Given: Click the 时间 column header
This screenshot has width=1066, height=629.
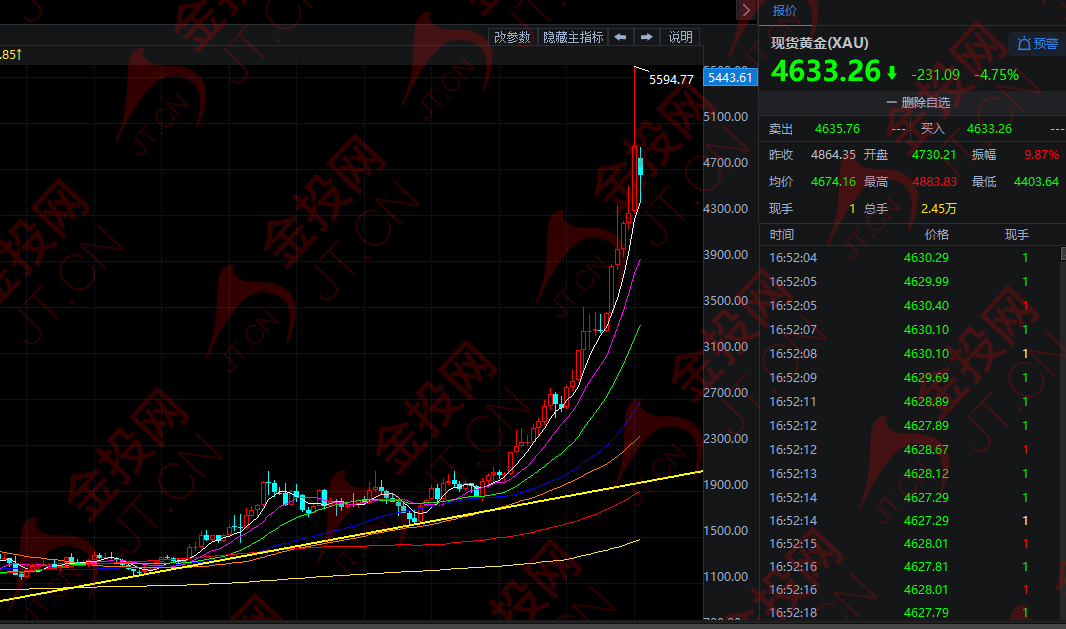Looking at the screenshot, I should click(782, 234).
